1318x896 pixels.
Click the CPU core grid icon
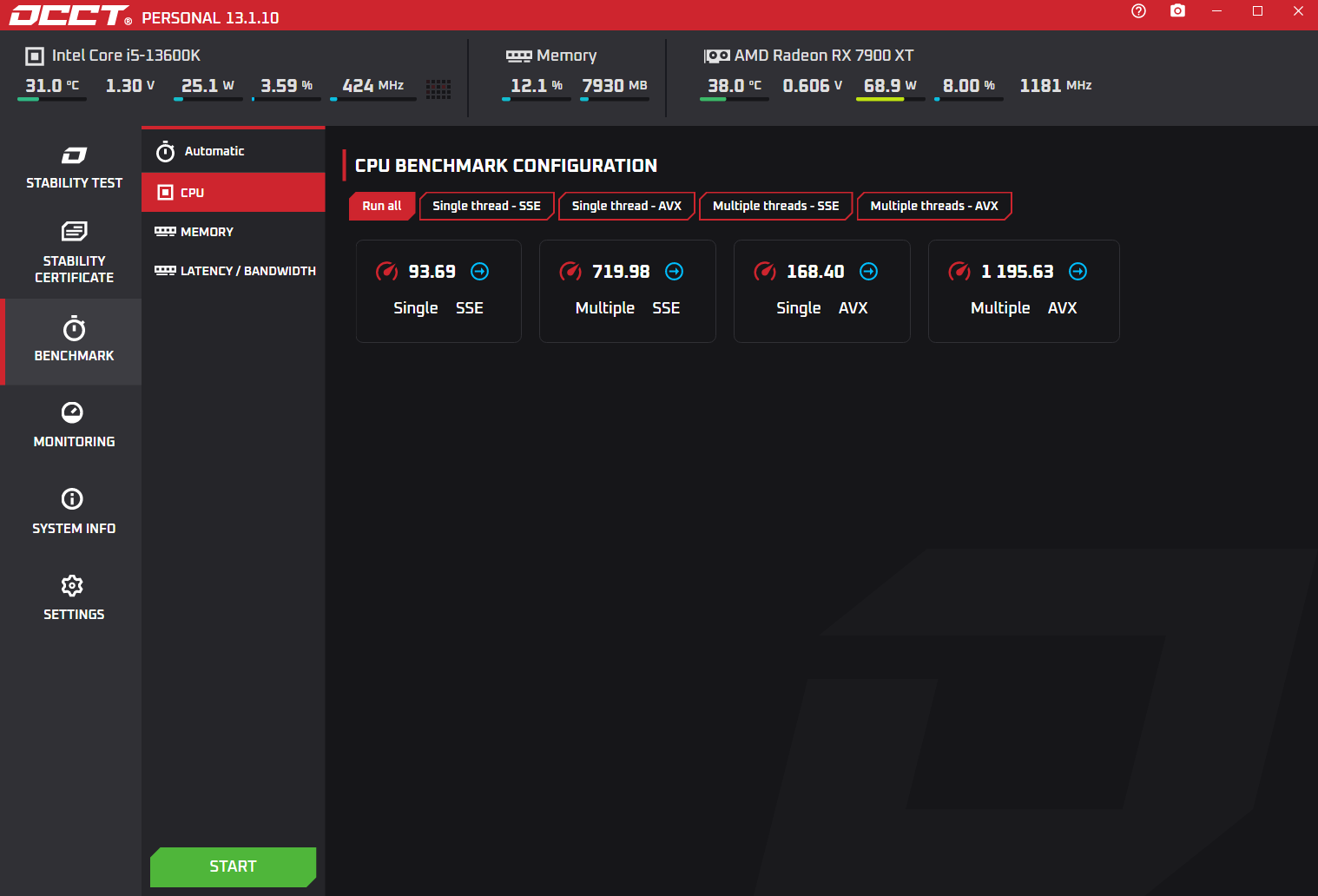pyautogui.click(x=438, y=89)
